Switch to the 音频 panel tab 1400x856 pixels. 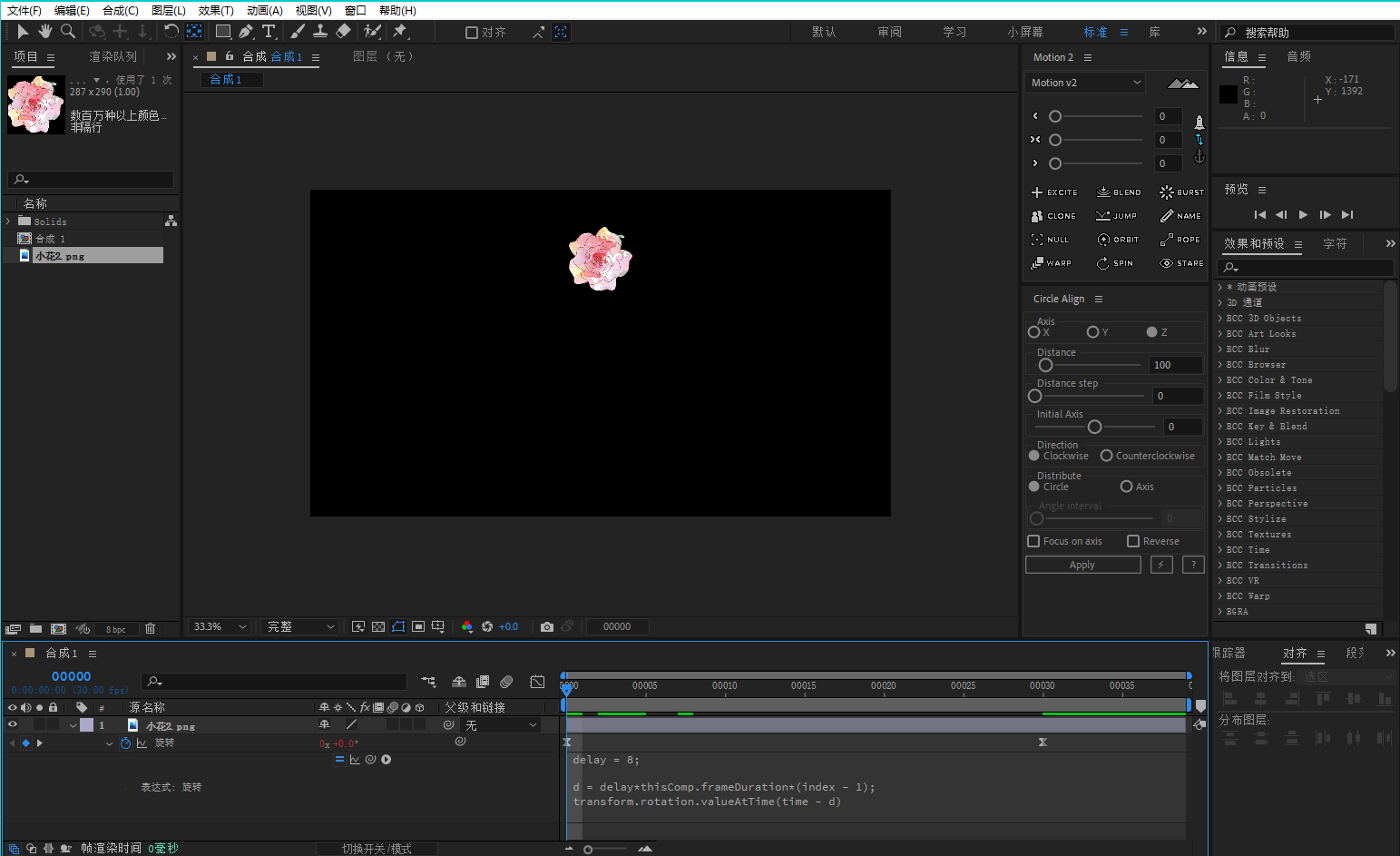pos(1298,56)
